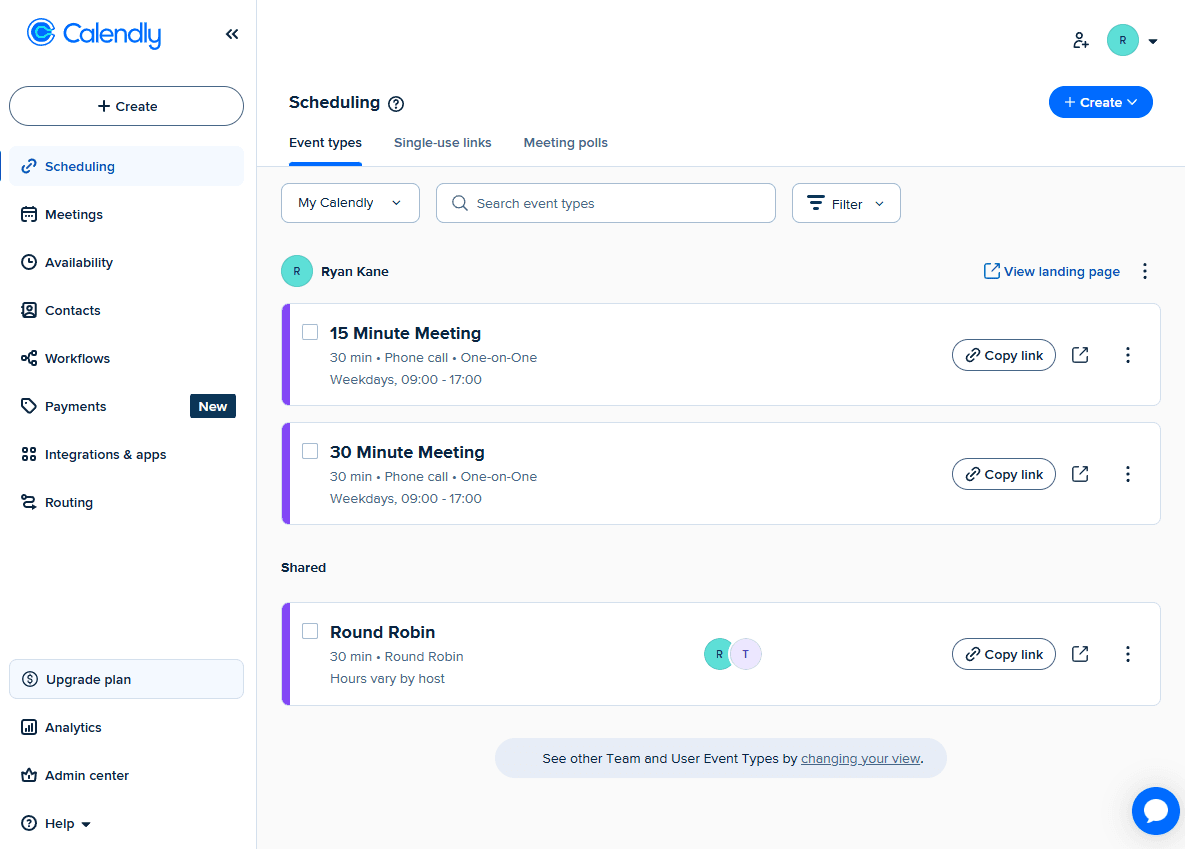Viewport: 1185px width, 849px height.
Task: Select the Event types tab
Action: point(325,143)
